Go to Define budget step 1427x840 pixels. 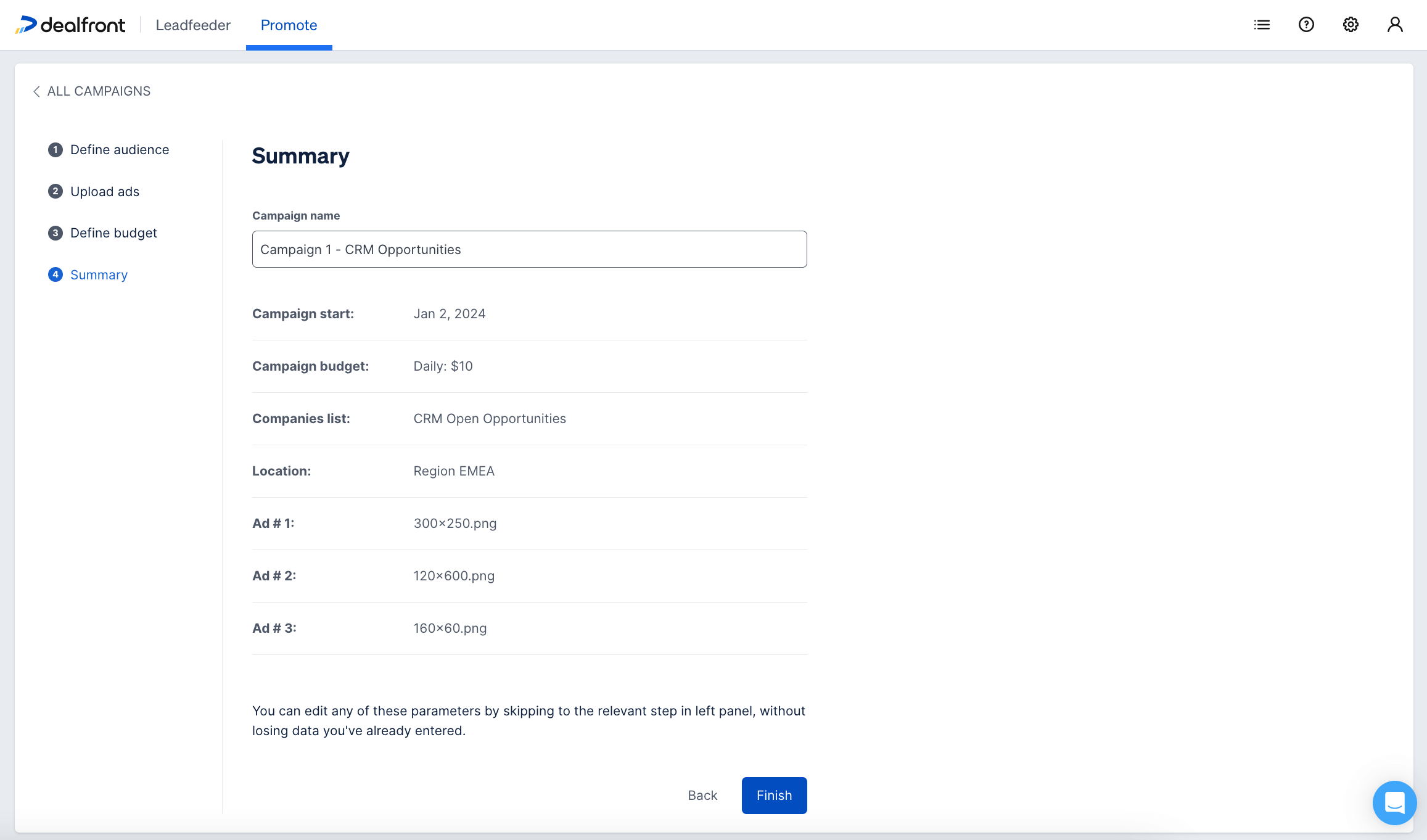(x=113, y=233)
